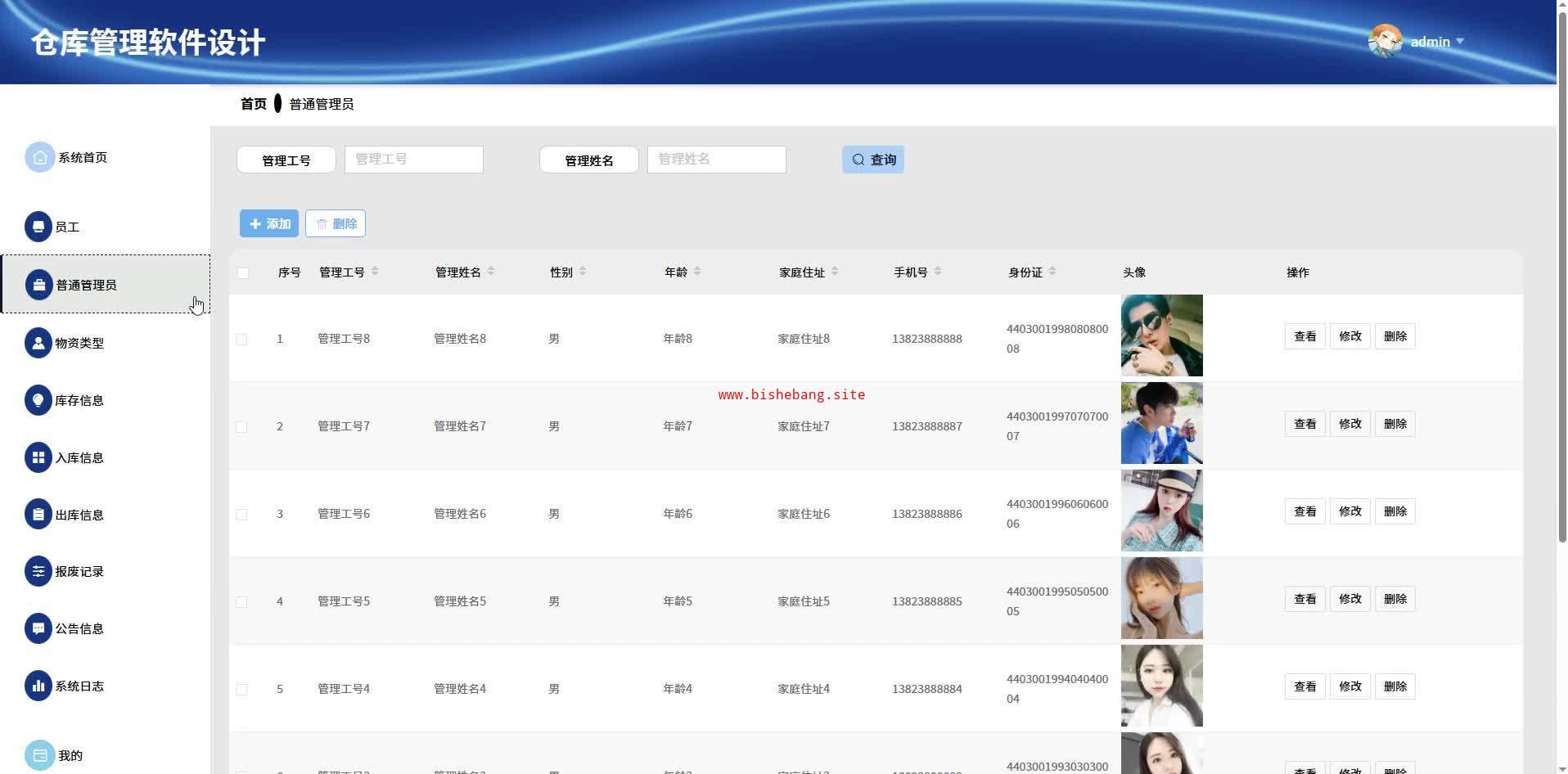This screenshot has height=774, width=1568.
Task: Click the 出库信息 clipboard icon
Action: 38,515
